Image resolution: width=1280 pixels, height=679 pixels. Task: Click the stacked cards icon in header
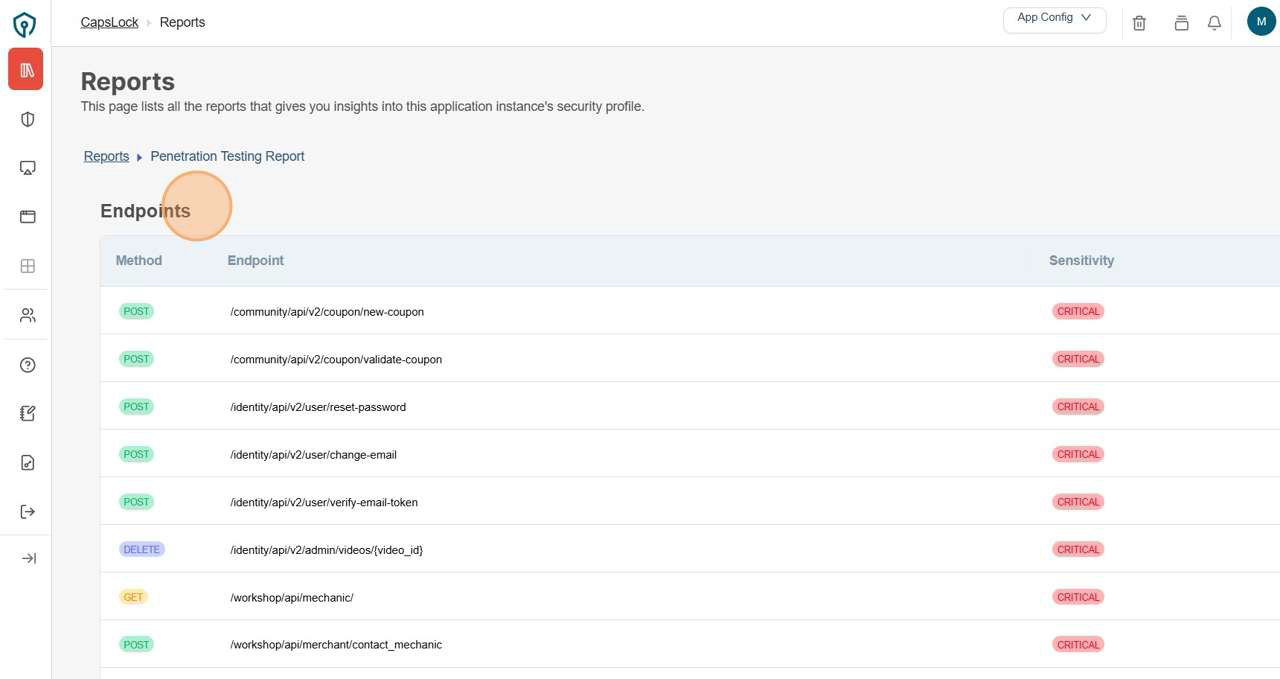(1181, 22)
